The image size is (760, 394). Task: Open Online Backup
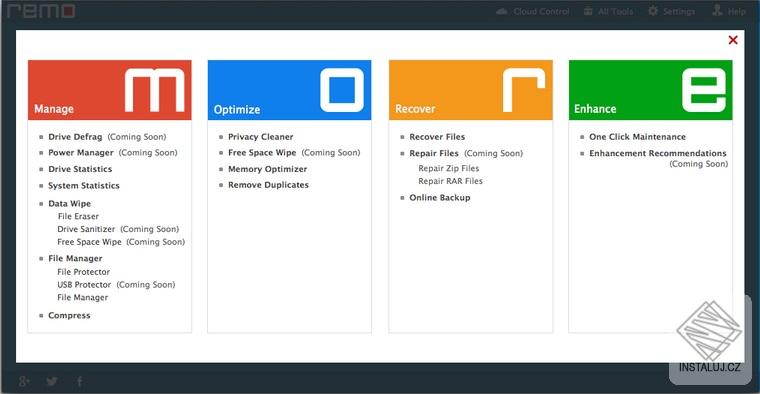(440, 198)
